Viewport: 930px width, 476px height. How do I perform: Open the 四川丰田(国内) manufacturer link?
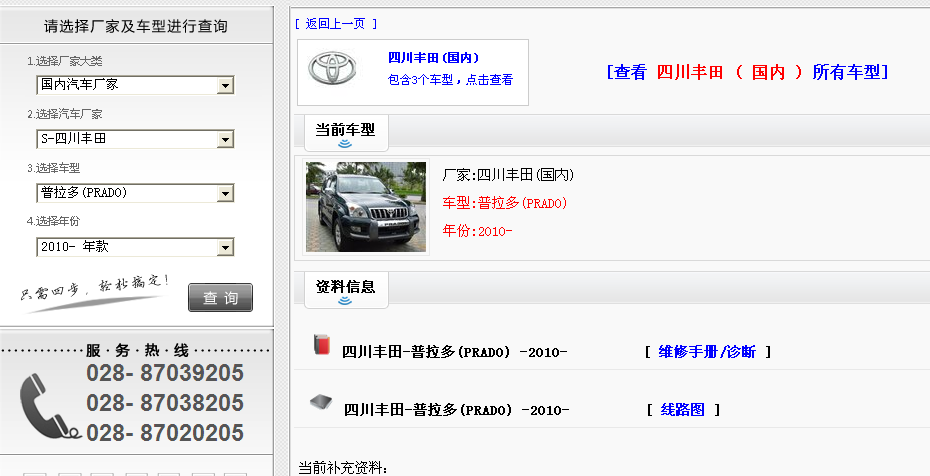point(434,57)
